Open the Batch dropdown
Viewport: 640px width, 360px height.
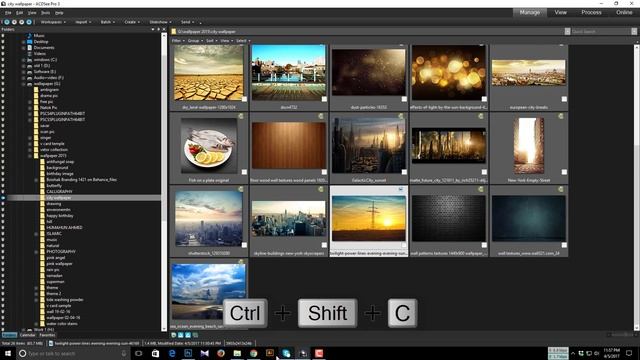(108, 22)
